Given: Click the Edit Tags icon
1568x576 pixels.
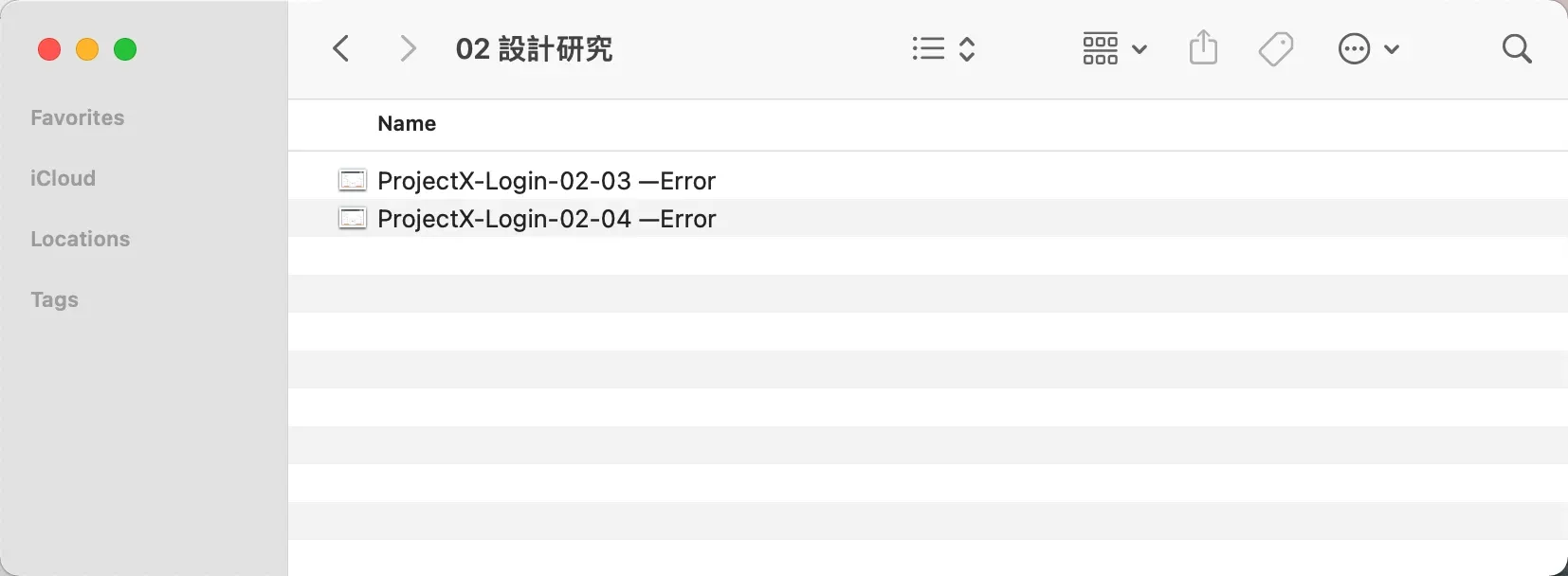Looking at the screenshot, I should tap(1276, 48).
